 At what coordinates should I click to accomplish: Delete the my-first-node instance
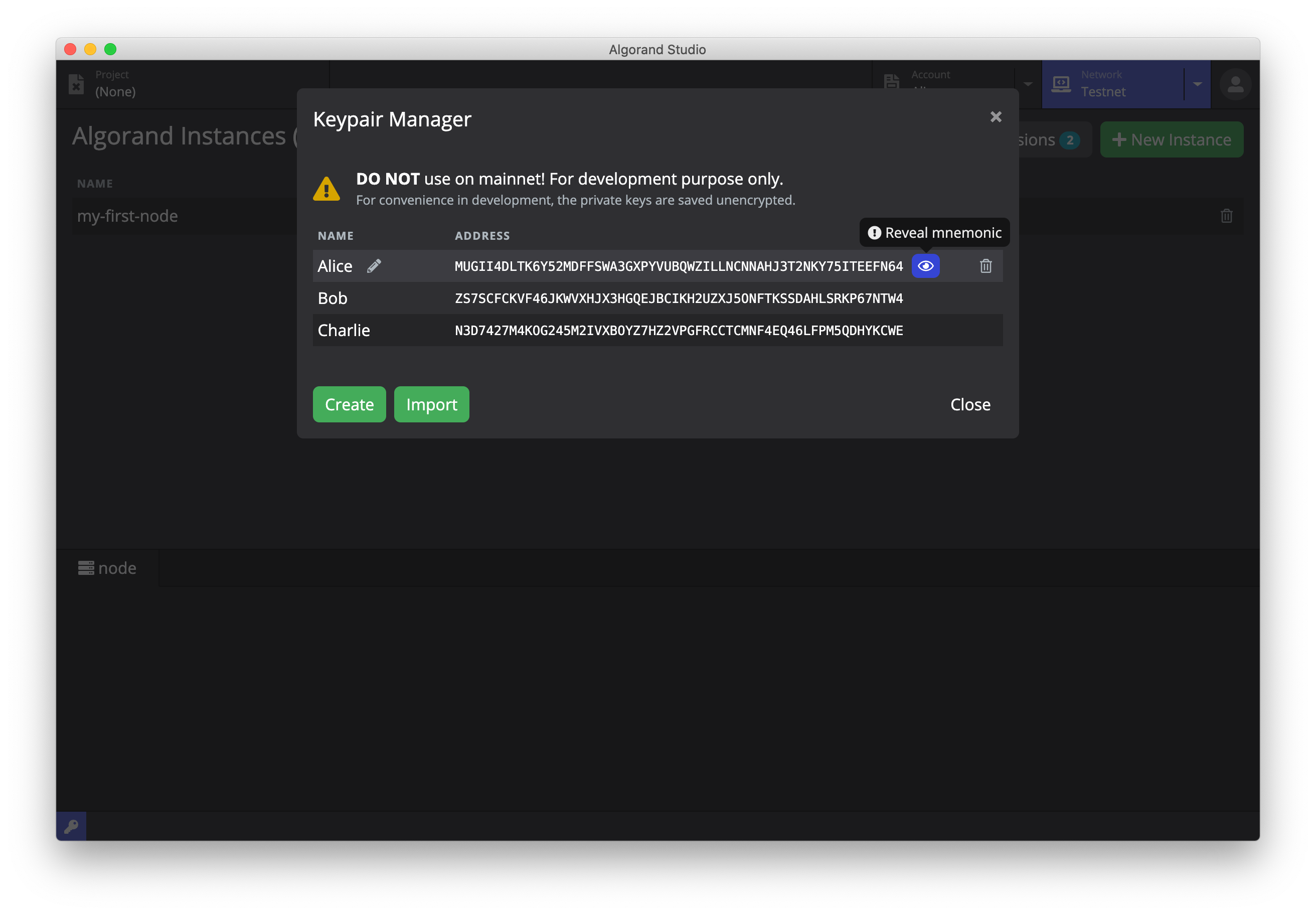point(1227,216)
